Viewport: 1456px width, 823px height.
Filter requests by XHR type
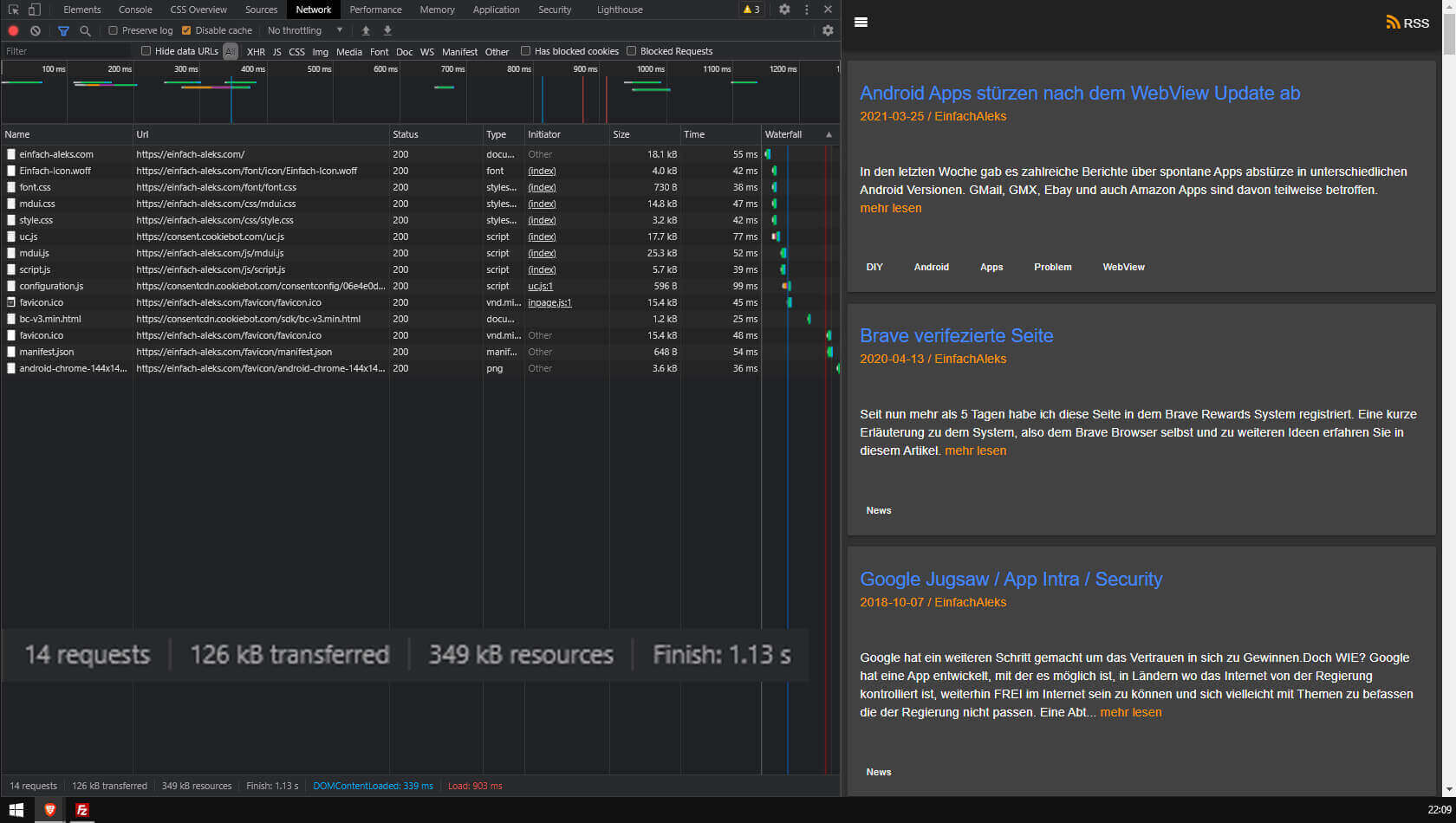click(256, 52)
